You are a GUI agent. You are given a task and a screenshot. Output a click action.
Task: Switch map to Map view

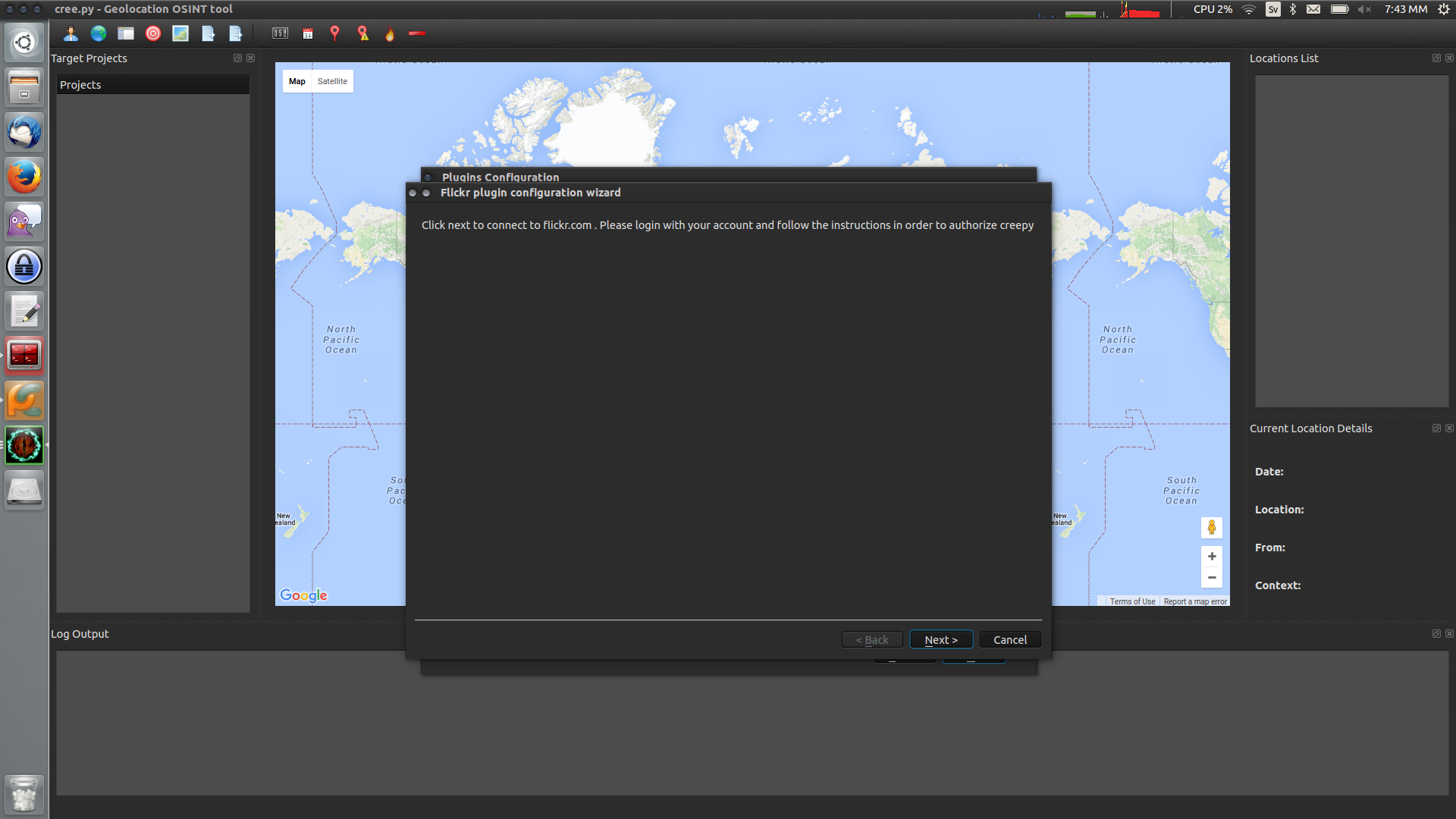click(x=297, y=81)
